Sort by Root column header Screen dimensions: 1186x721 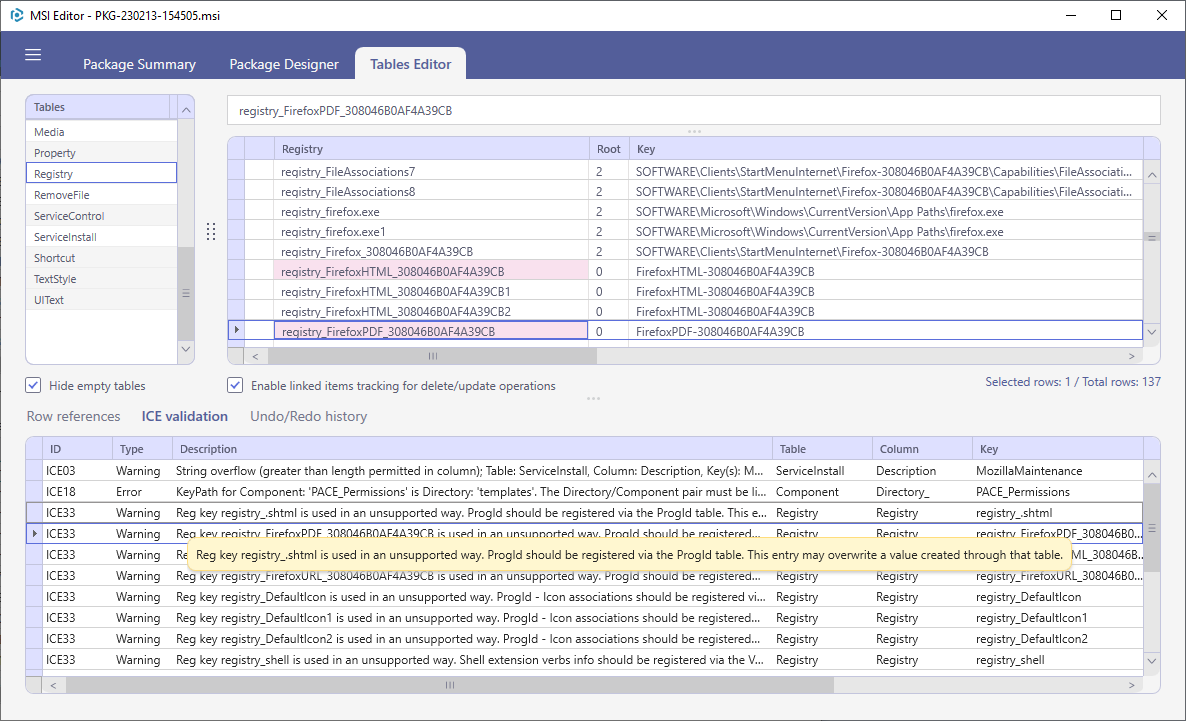[x=608, y=149]
